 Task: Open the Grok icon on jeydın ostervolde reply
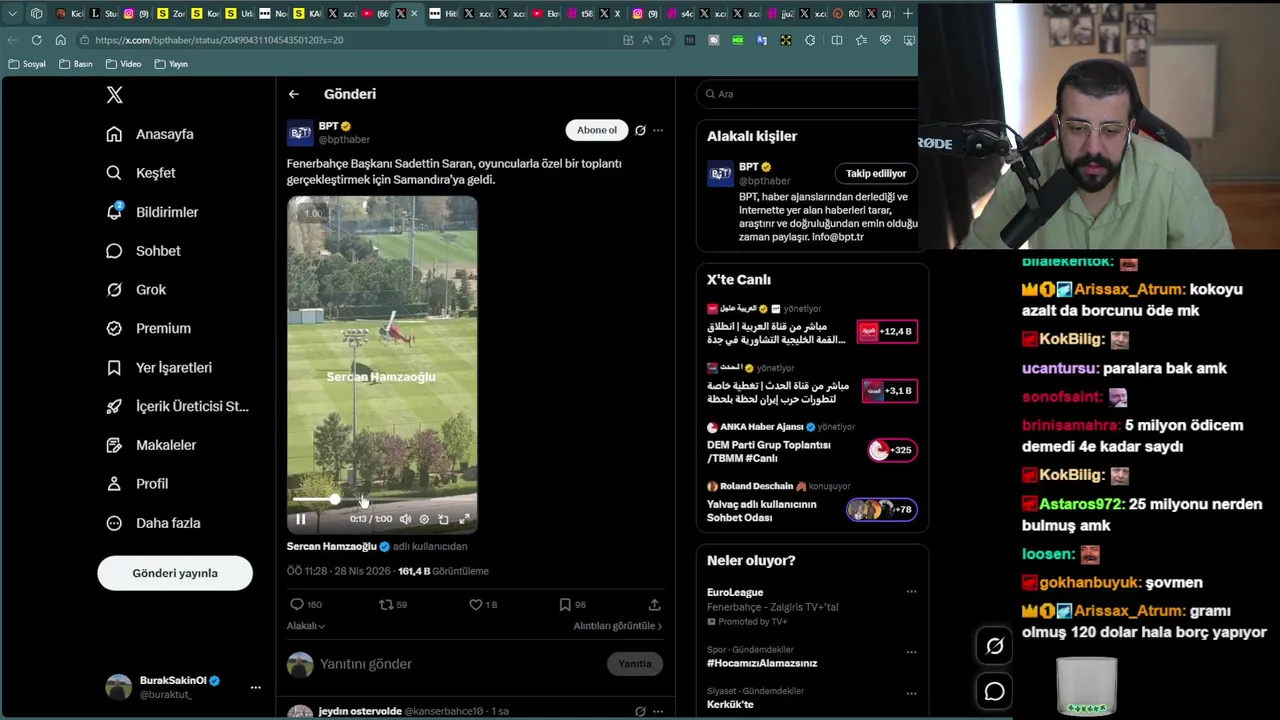[640, 711]
